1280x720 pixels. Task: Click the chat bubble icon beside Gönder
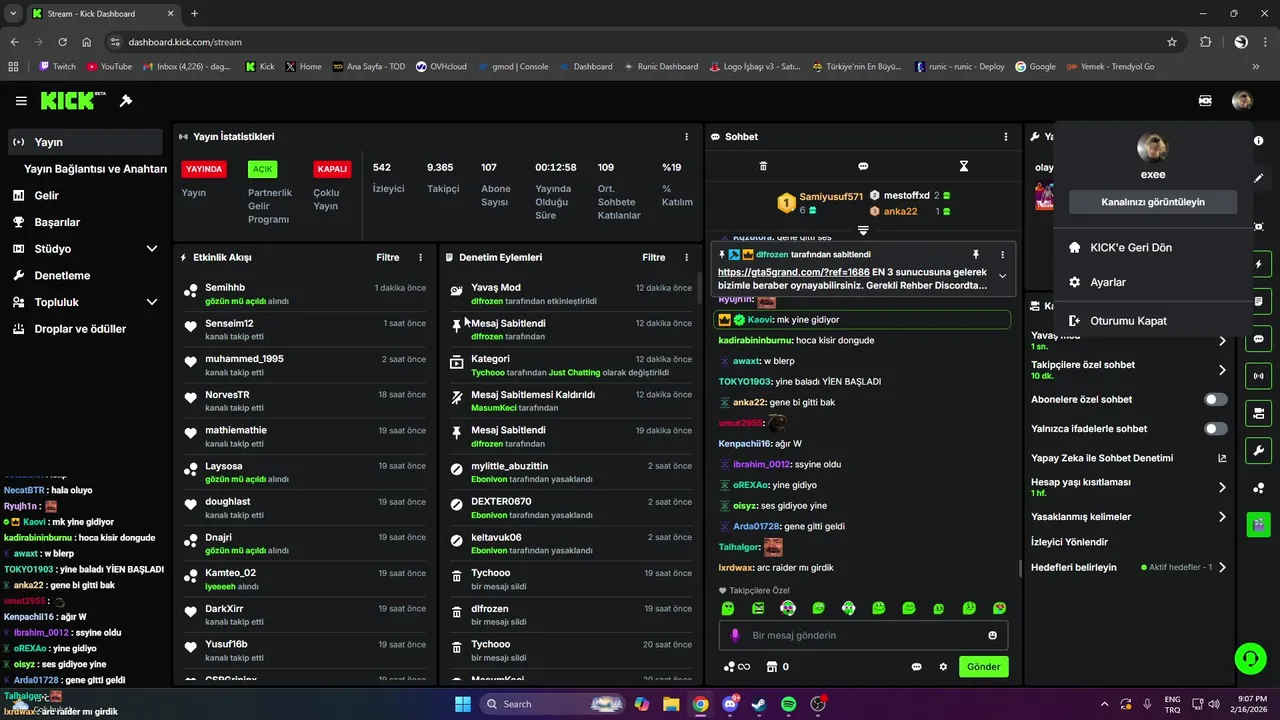[916, 667]
